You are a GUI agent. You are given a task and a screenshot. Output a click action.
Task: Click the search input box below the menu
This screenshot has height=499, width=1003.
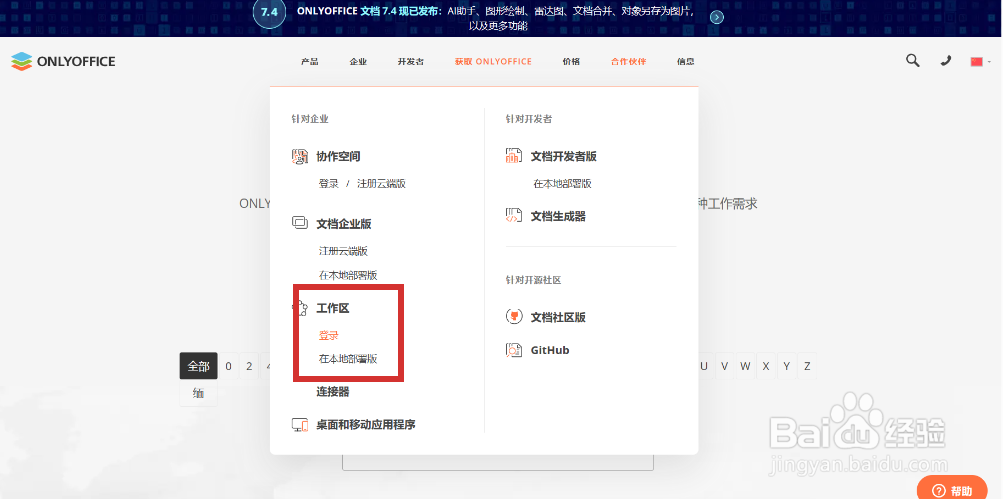point(498,462)
